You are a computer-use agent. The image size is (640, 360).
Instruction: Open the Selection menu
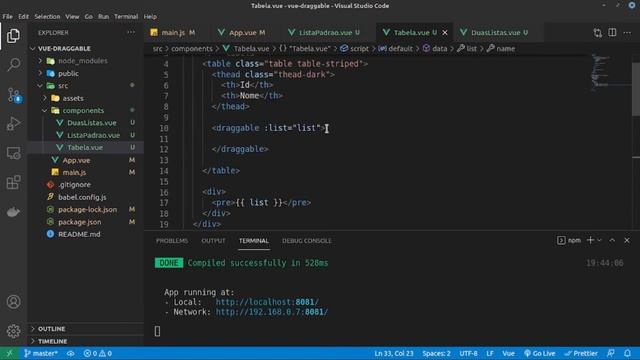[47, 17]
